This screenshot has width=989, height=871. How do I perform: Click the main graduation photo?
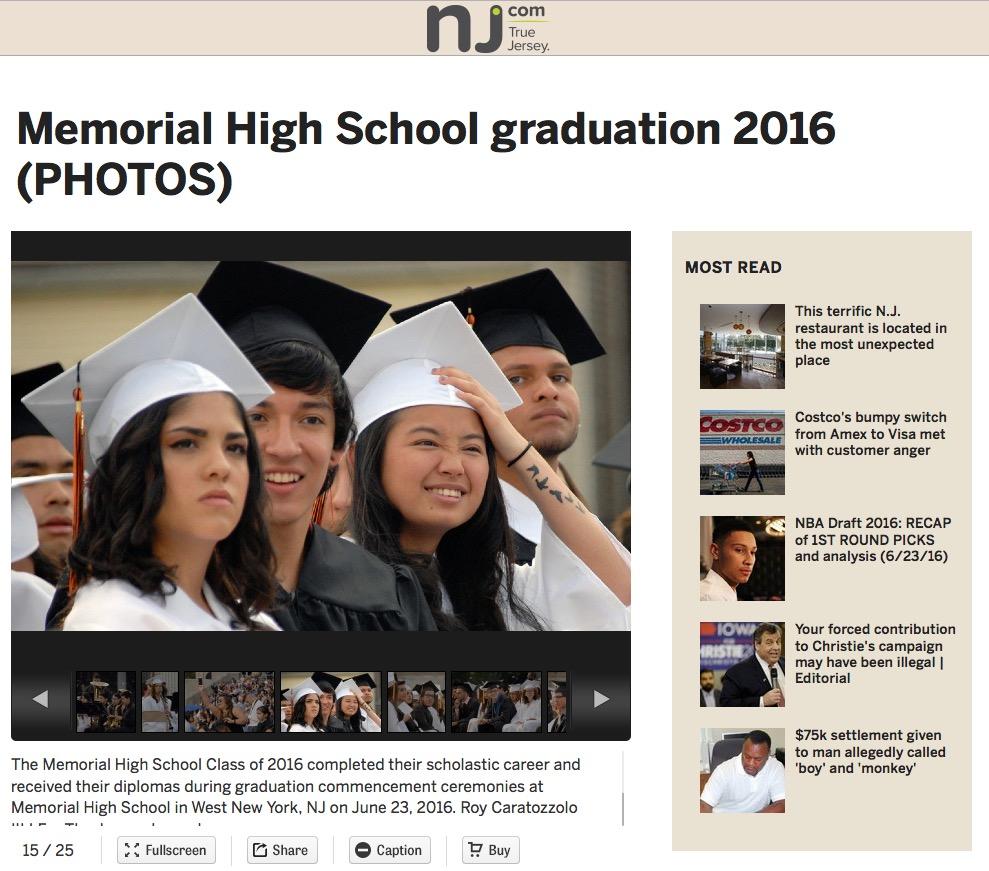click(x=321, y=446)
